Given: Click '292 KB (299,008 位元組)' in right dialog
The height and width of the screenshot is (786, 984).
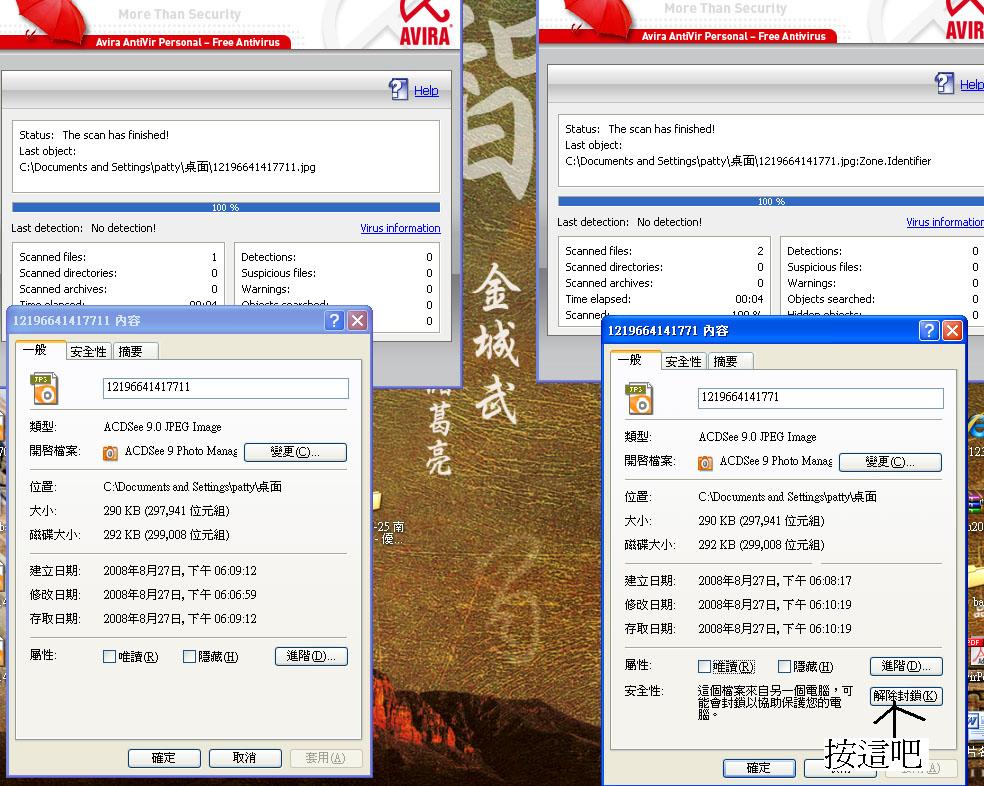Looking at the screenshot, I should [x=761, y=544].
